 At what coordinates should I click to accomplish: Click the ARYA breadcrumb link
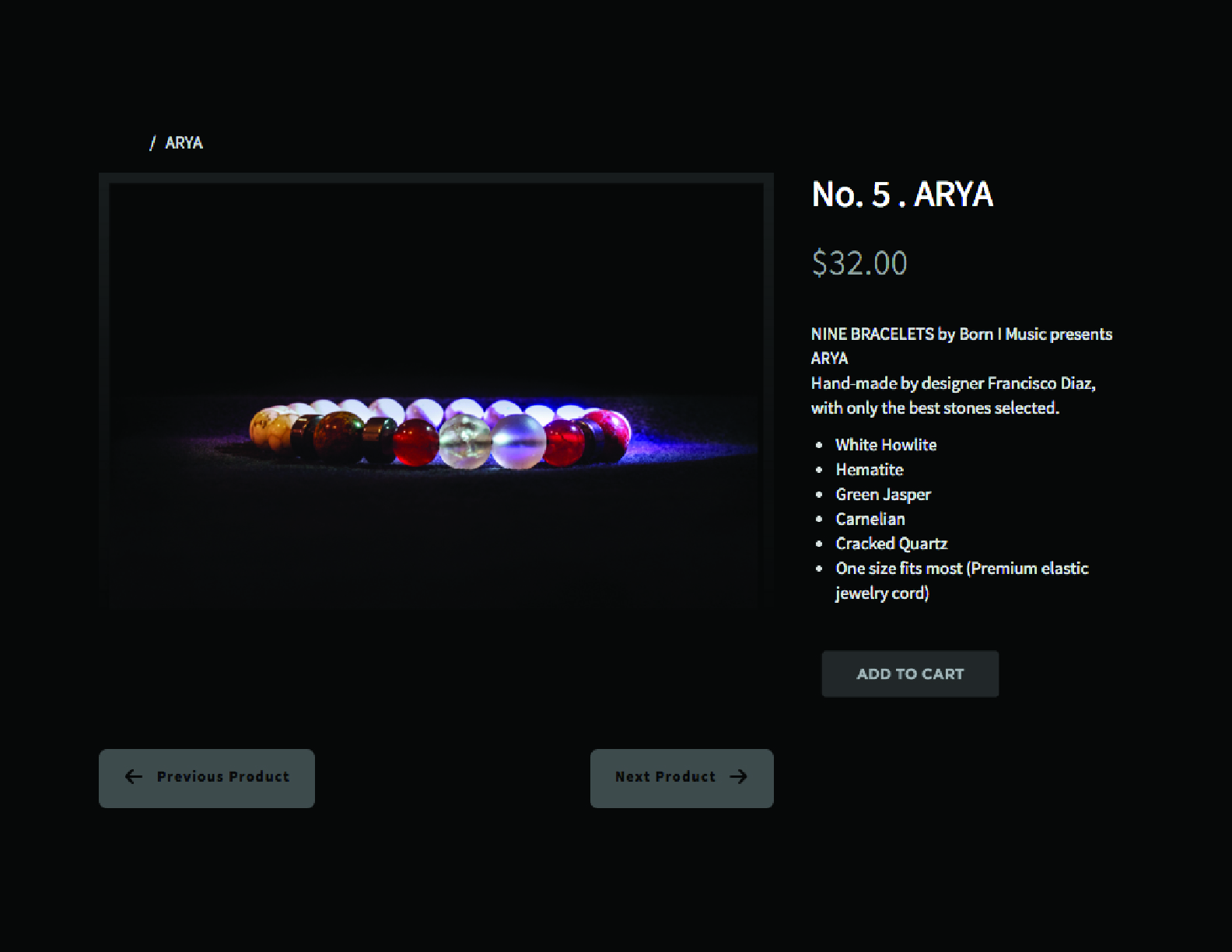pyautogui.click(x=184, y=143)
